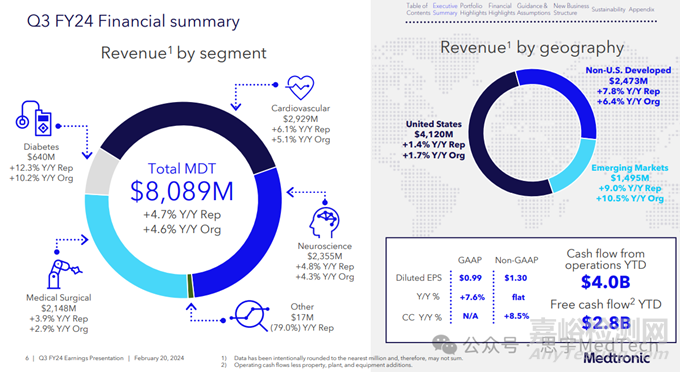Viewport: 680px width, 372px height.
Task: Click the Medtronic logo at bottom right
Action: point(617,358)
